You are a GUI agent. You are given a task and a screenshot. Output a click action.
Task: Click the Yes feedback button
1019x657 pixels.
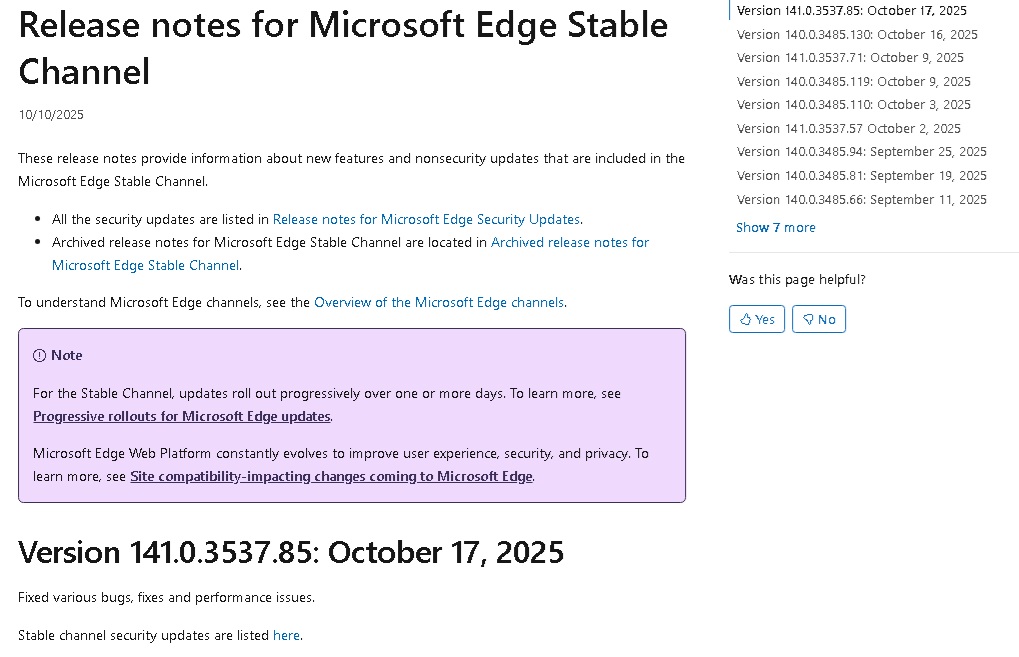coord(756,319)
